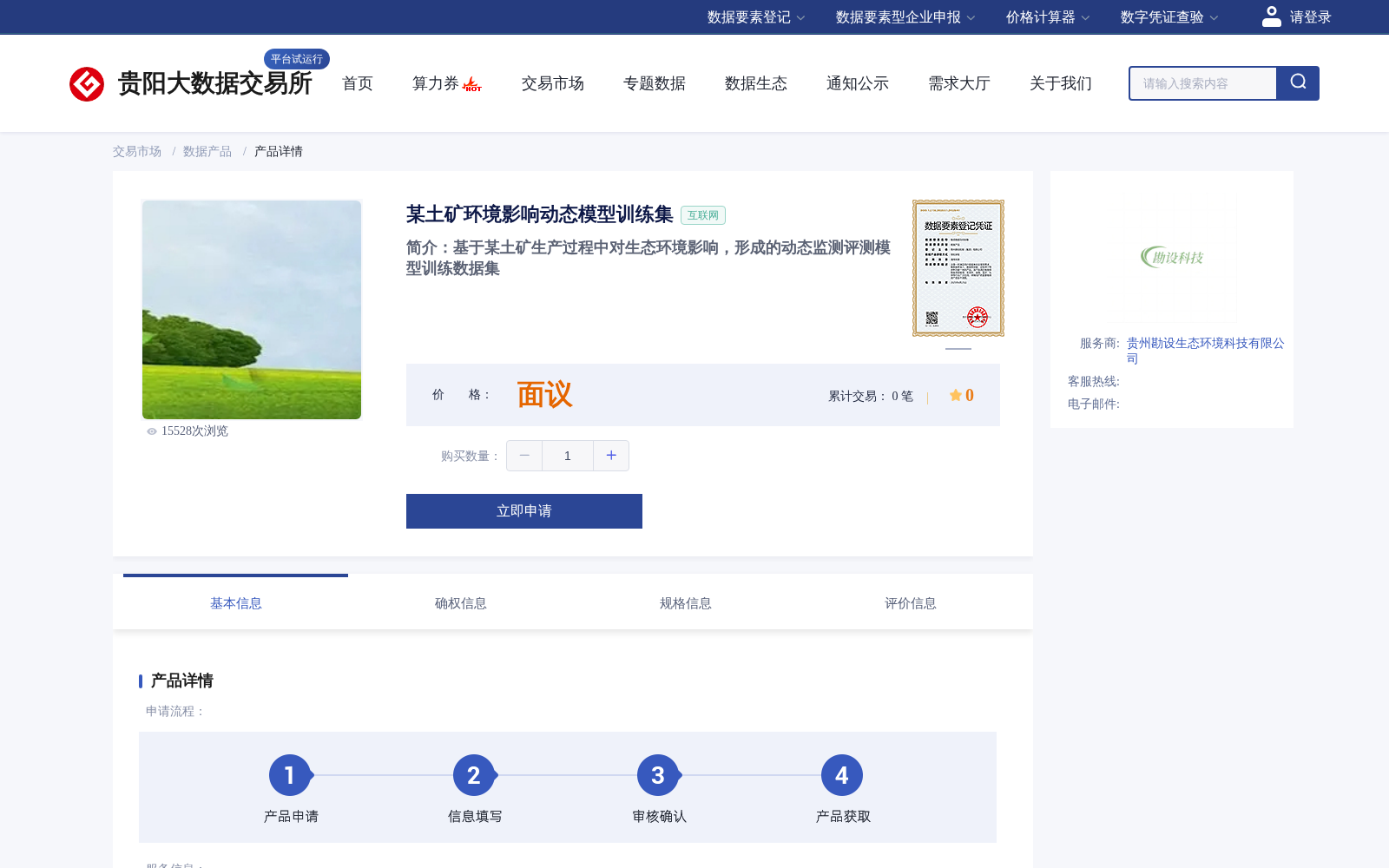Screen dimensions: 1389x868
Task: Expand 数据要素登记 dropdown
Action: click(x=756, y=17)
